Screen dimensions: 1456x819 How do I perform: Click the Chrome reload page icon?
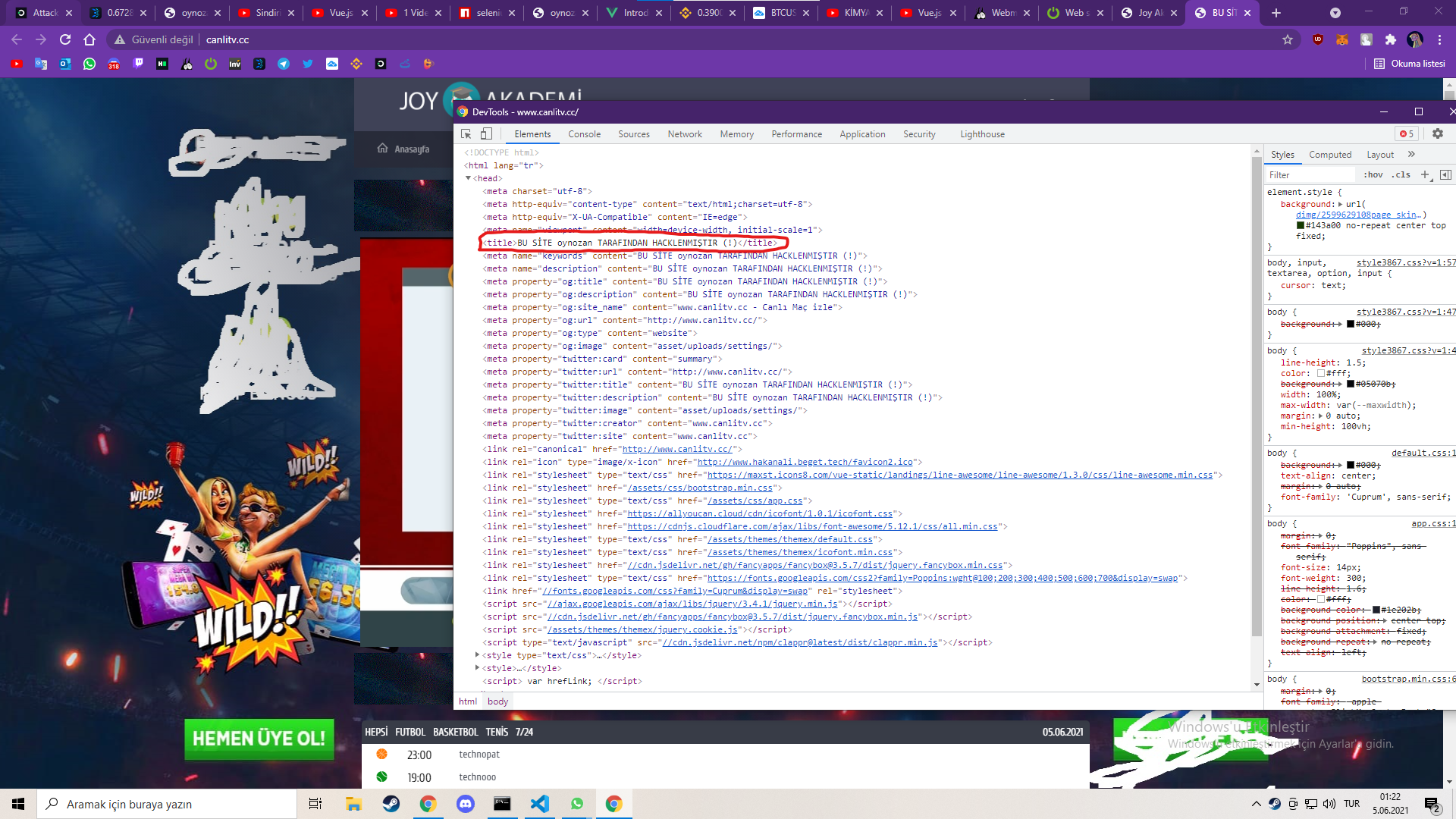tap(65, 39)
